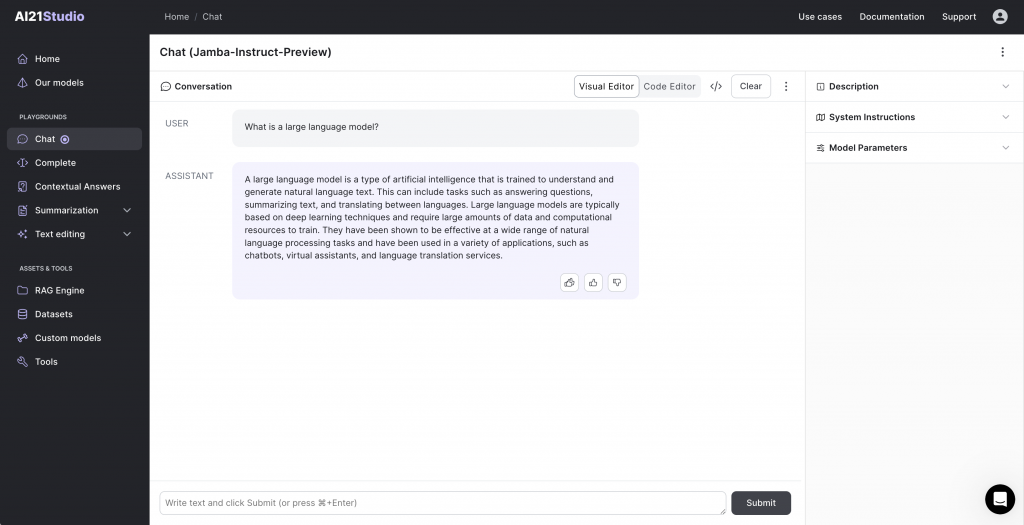Click the thumbs down on the assistant response
Viewport: 1024px width, 525px height.
coord(617,283)
